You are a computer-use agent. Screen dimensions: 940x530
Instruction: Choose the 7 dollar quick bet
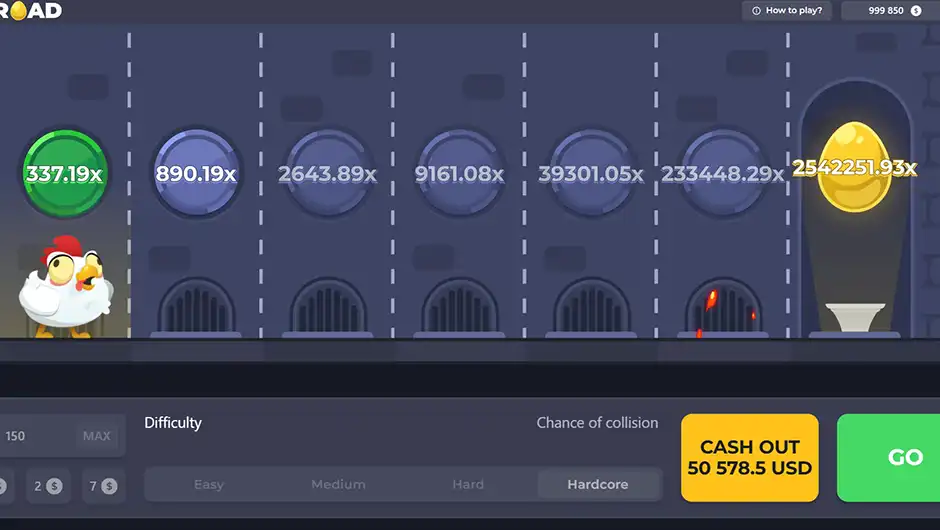pos(103,486)
